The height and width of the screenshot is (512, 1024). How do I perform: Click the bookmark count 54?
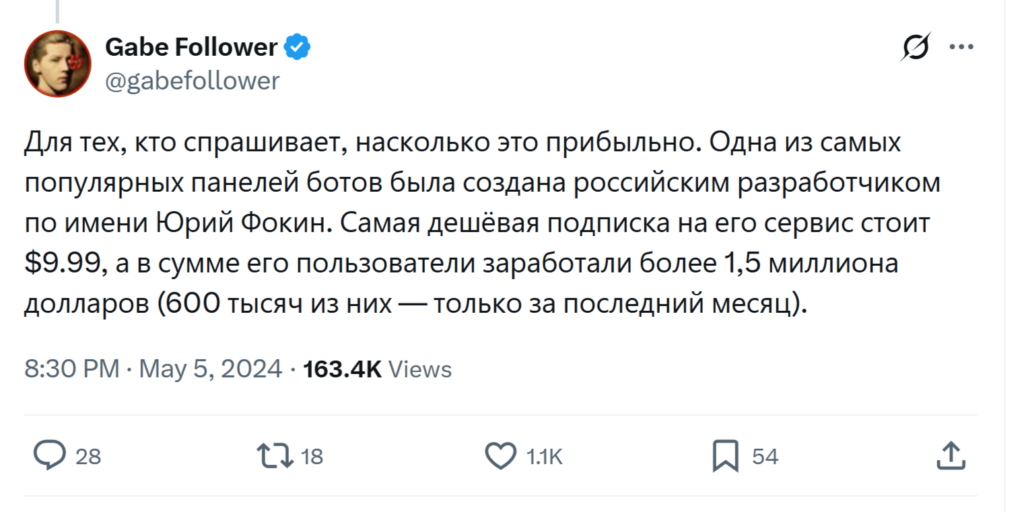(x=765, y=457)
